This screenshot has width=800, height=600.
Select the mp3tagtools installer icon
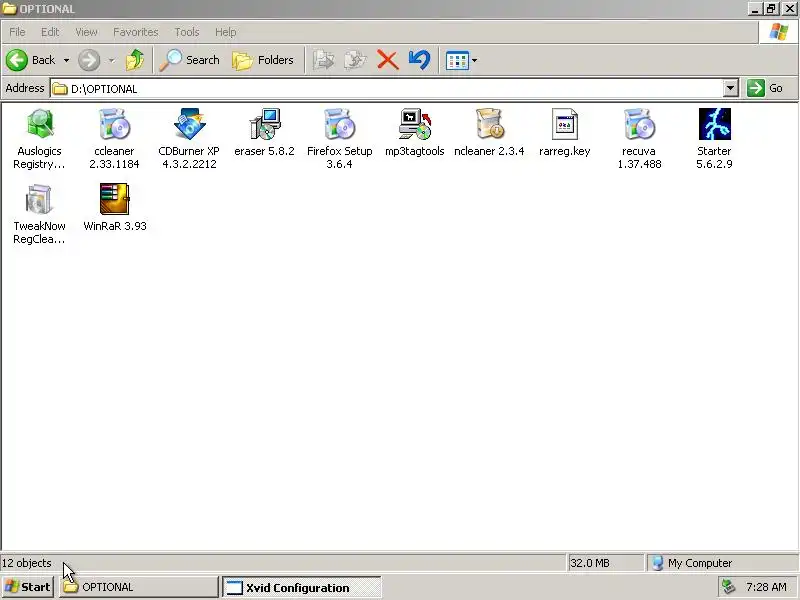pos(414,124)
